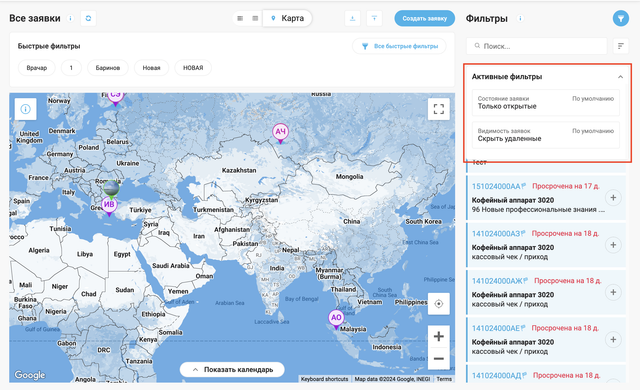Zoom in the map with plus button
This screenshot has height=390, width=640.
pos(439,336)
